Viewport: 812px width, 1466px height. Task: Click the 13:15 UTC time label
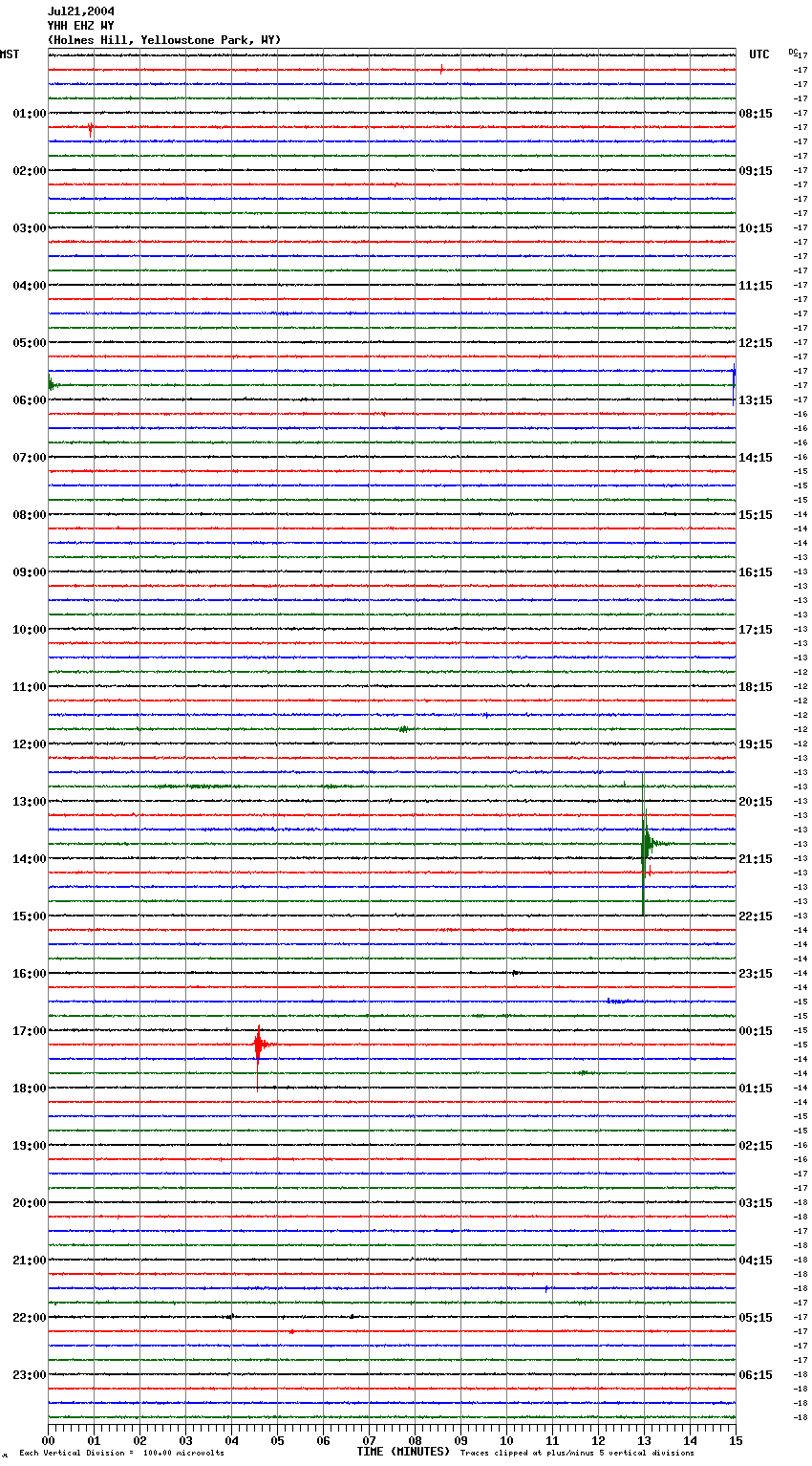(756, 400)
